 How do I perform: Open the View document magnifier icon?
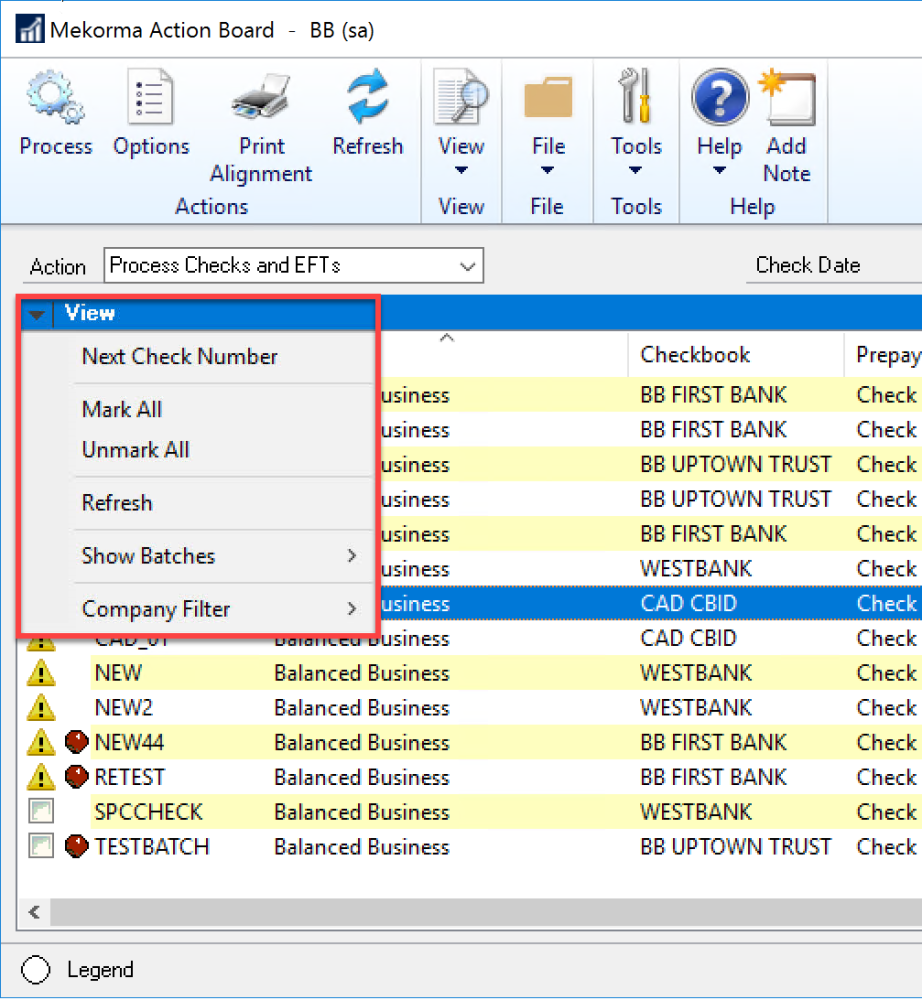pos(461,97)
